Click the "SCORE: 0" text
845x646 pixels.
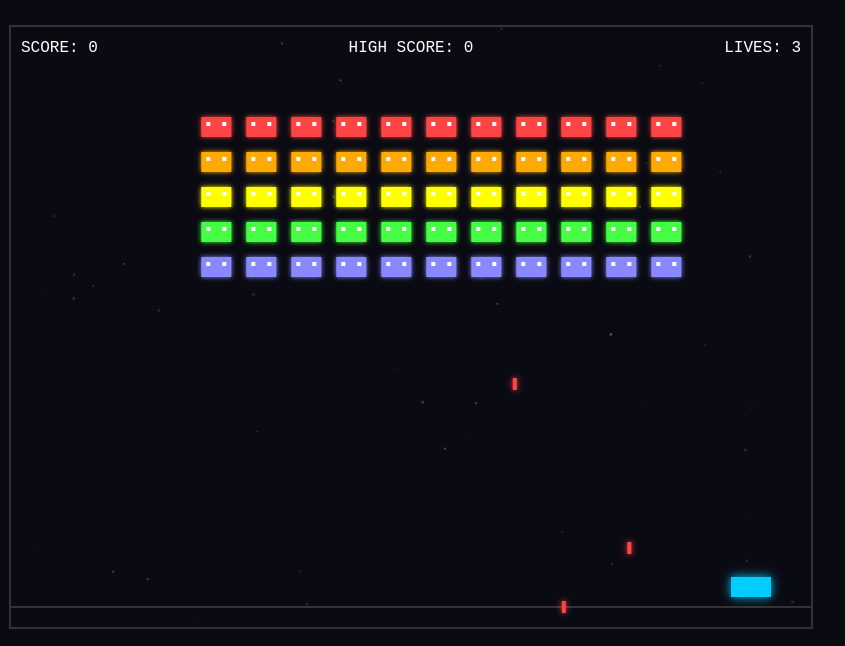[x=59, y=47]
